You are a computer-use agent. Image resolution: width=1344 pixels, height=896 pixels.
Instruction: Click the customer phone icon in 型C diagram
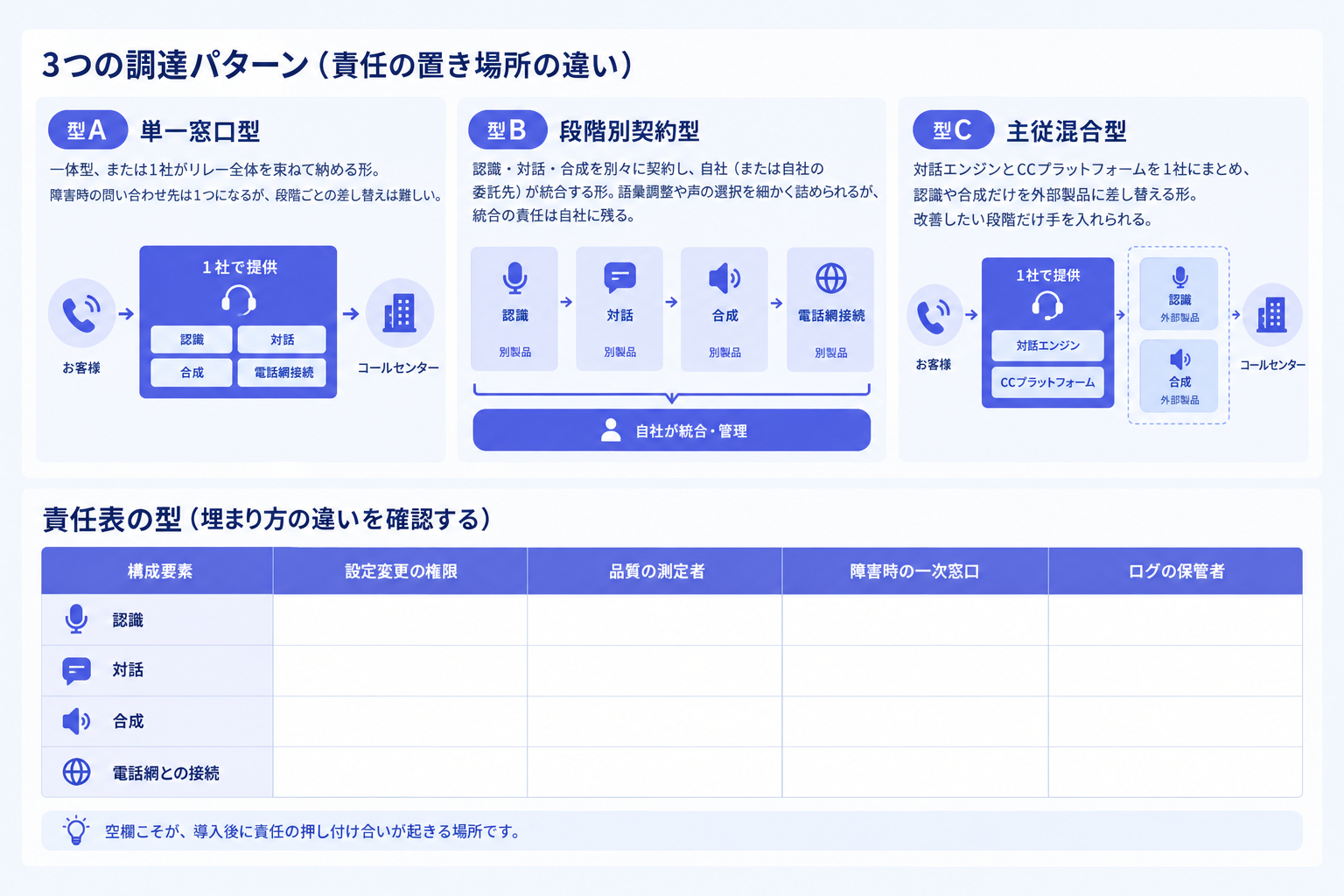pyautogui.click(x=934, y=314)
